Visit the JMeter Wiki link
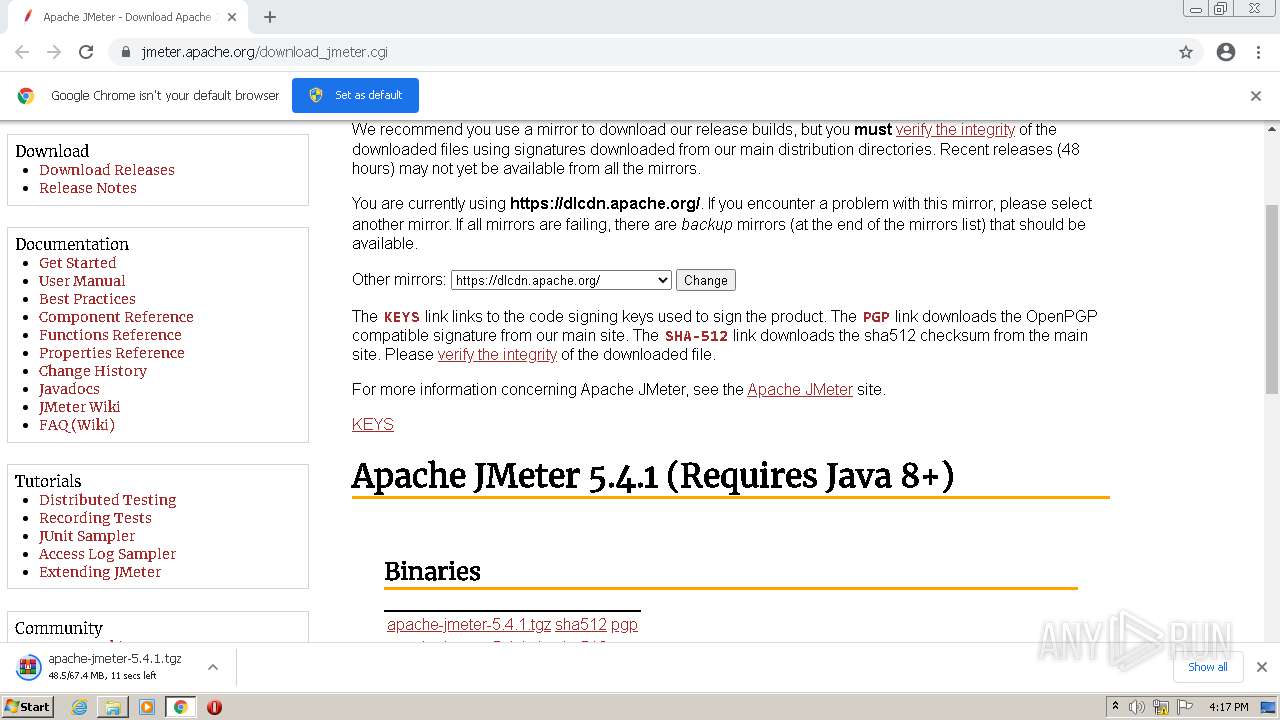Screen dimensions: 1280x720 (80, 407)
